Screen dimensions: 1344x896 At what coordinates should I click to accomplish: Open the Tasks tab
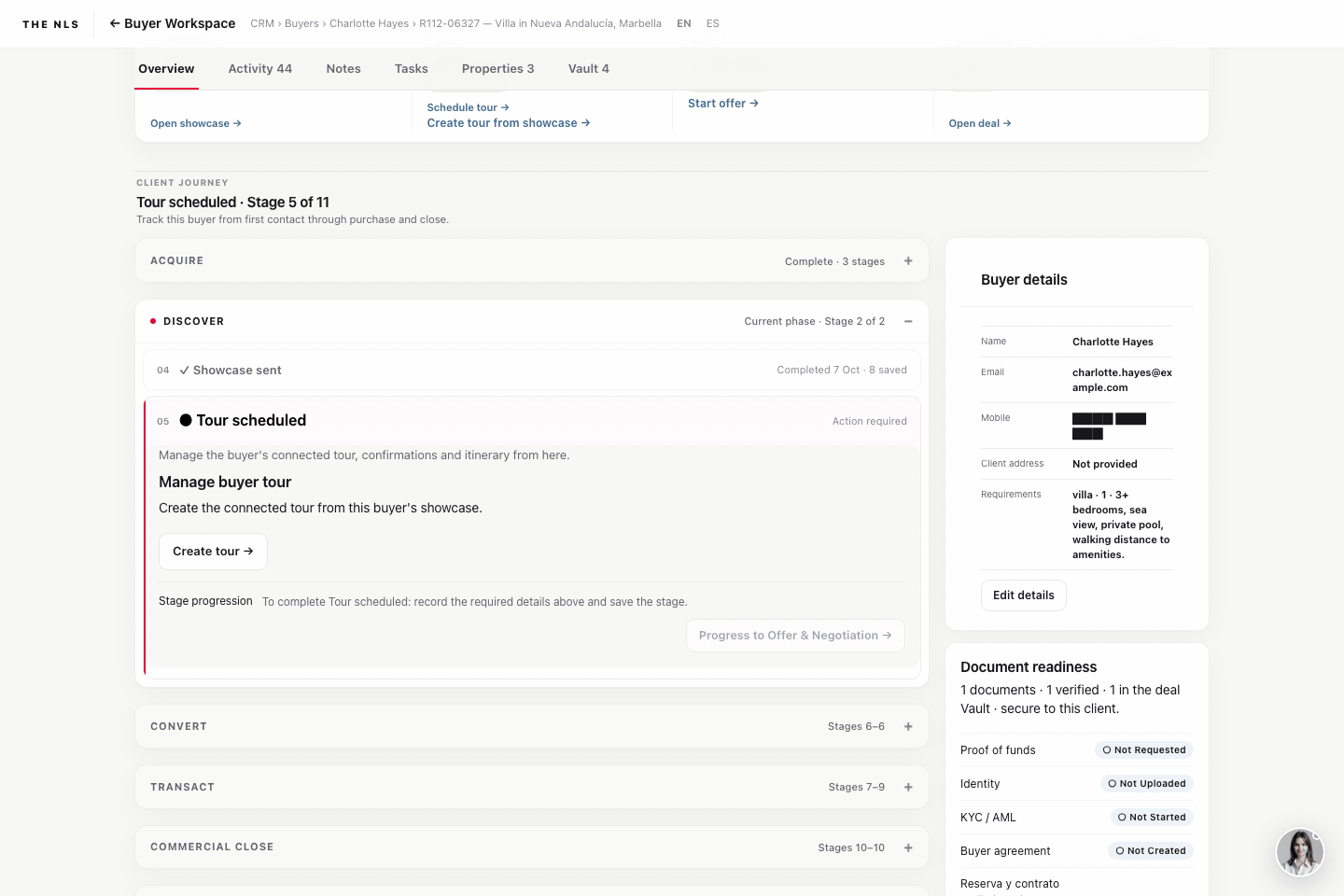point(412,69)
